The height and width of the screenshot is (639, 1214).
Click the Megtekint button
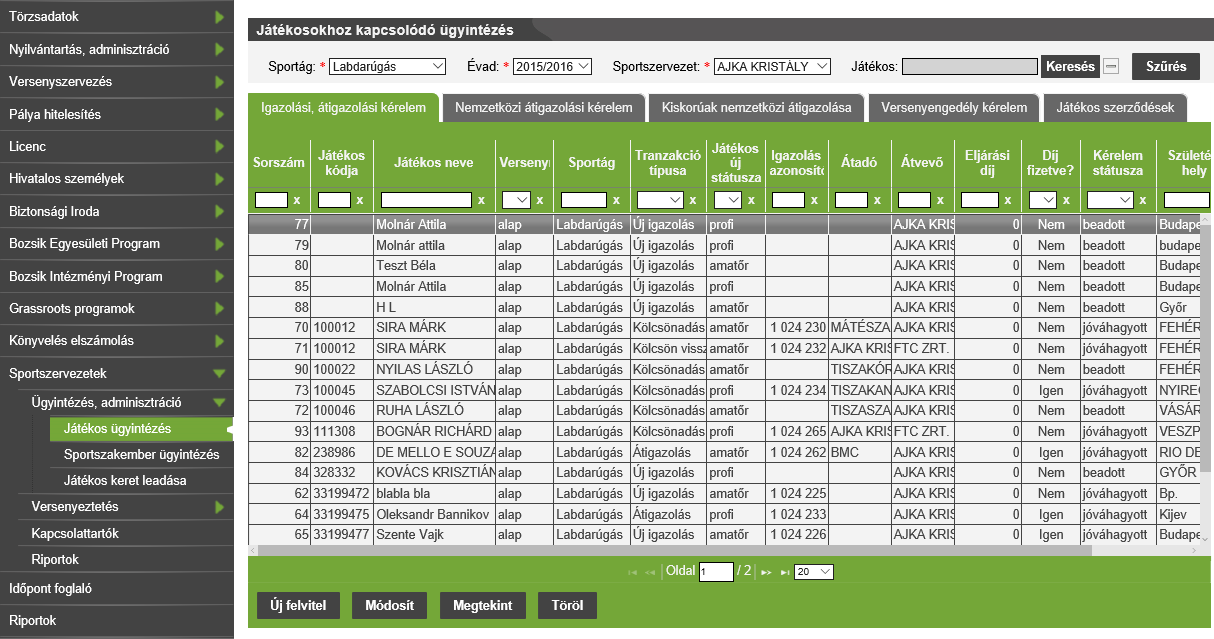[x=483, y=606]
